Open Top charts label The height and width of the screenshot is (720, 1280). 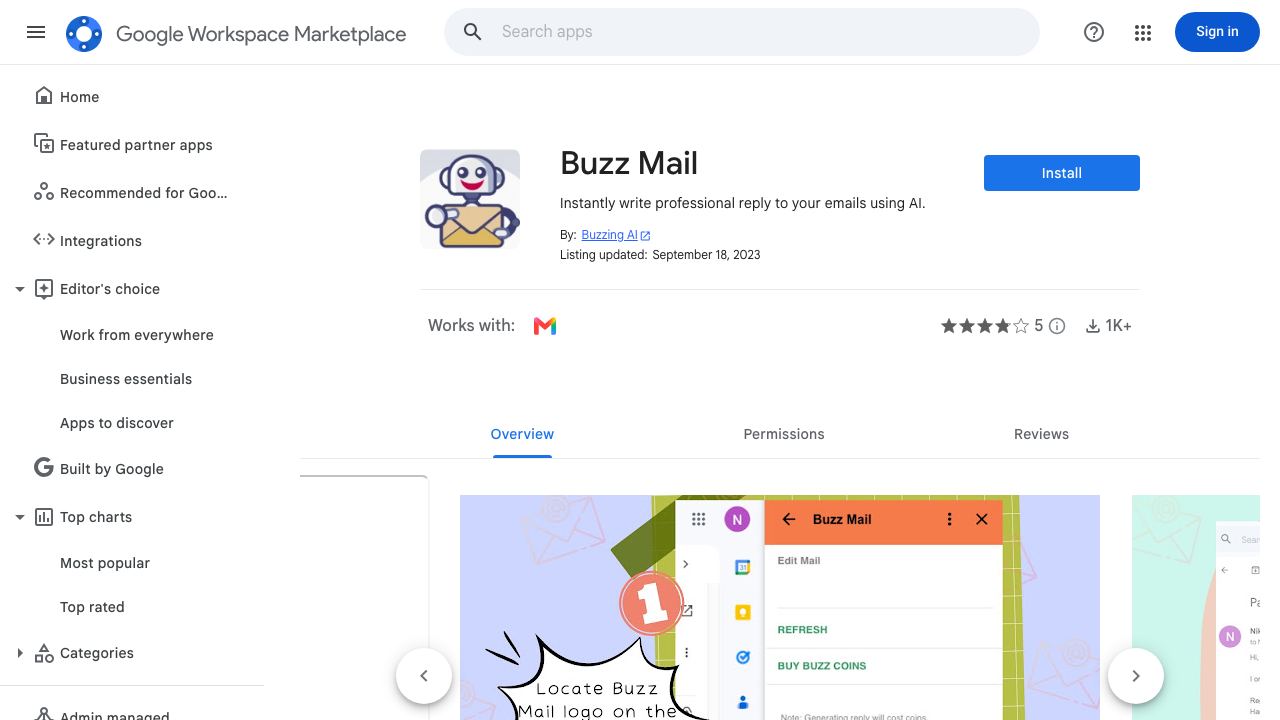96,517
